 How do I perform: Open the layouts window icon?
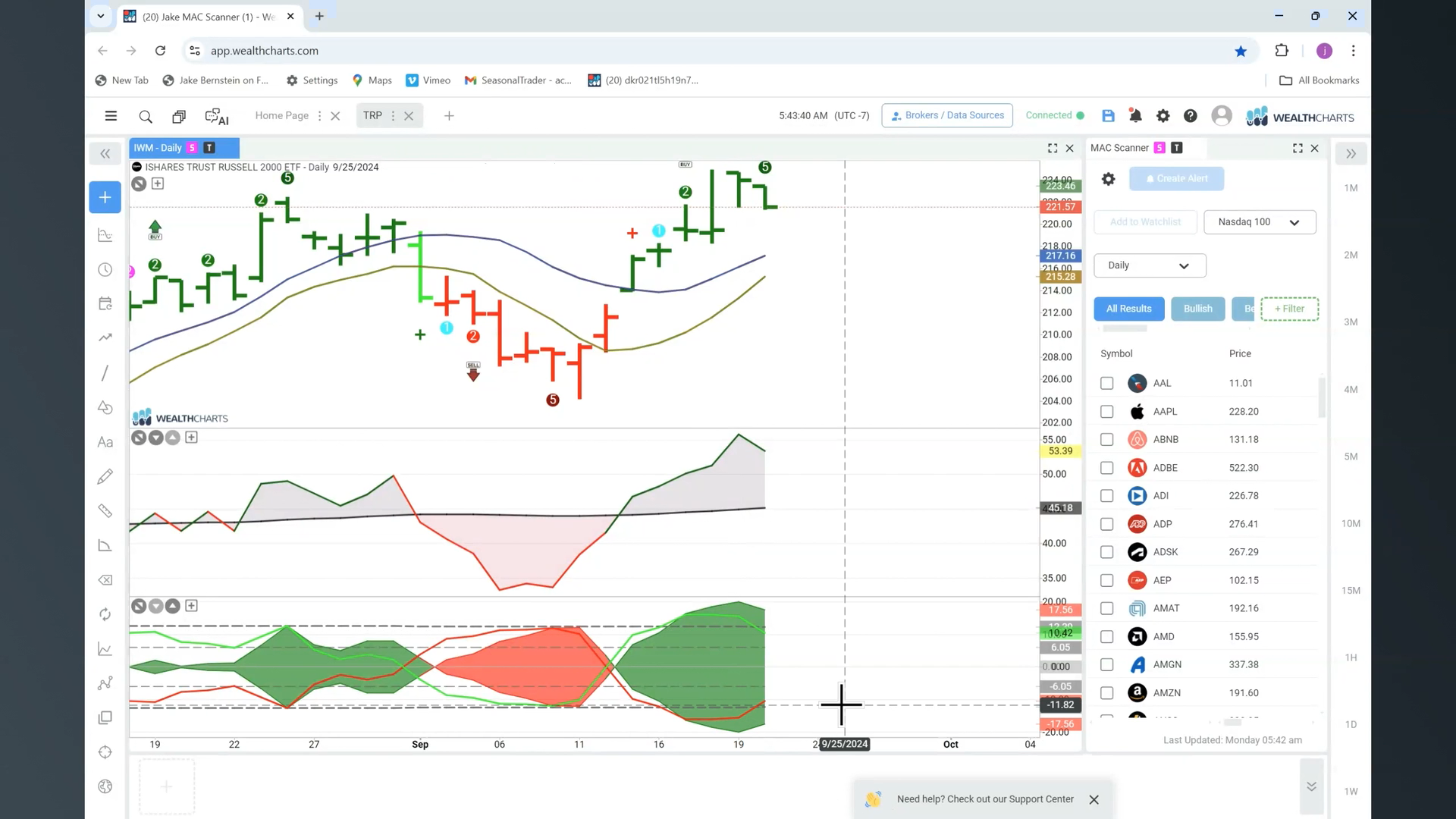pyautogui.click(x=179, y=116)
